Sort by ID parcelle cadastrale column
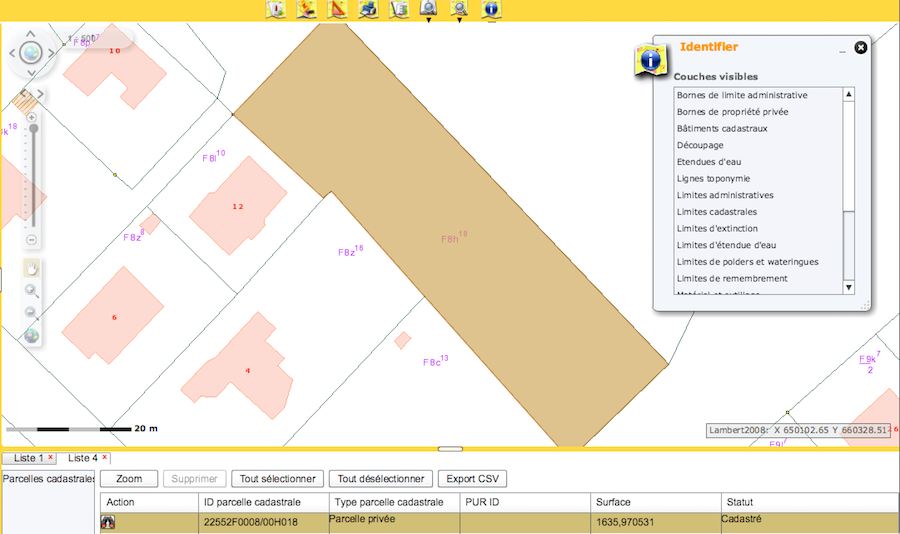900x534 pixels. (x=263, y=502)
